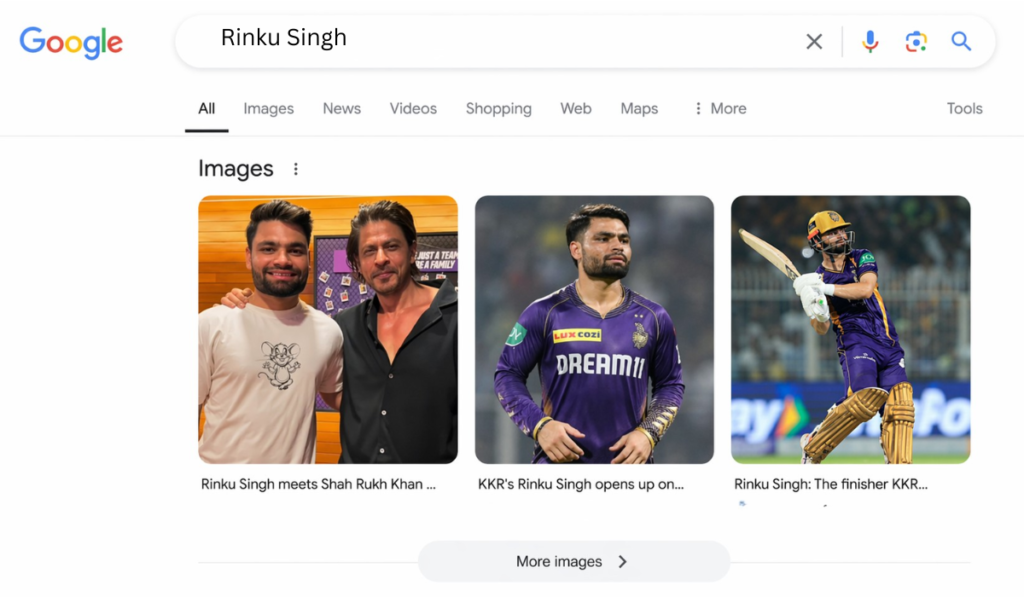Image resolution: width=1024 pixels, height=597 pixels.
Task: Click inside the search input field
Action: point(450,40)
